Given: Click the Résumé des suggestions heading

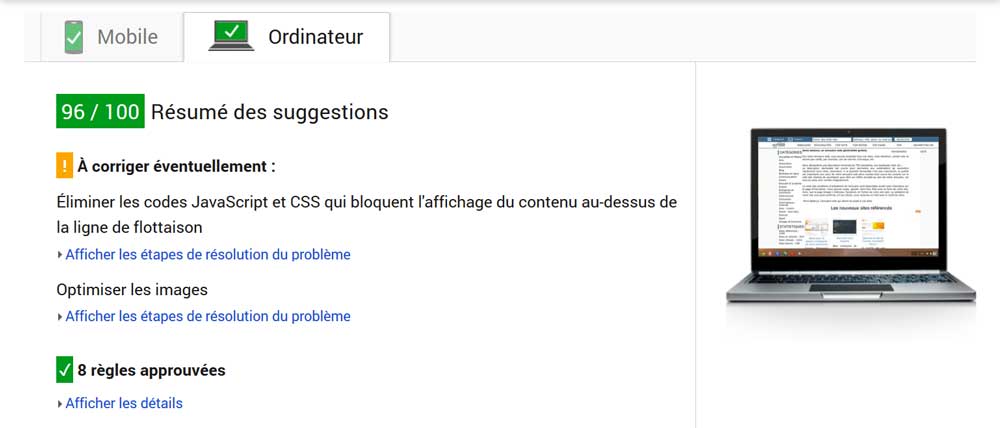Looking at the screenshot, I should click(x=270, y=112).
